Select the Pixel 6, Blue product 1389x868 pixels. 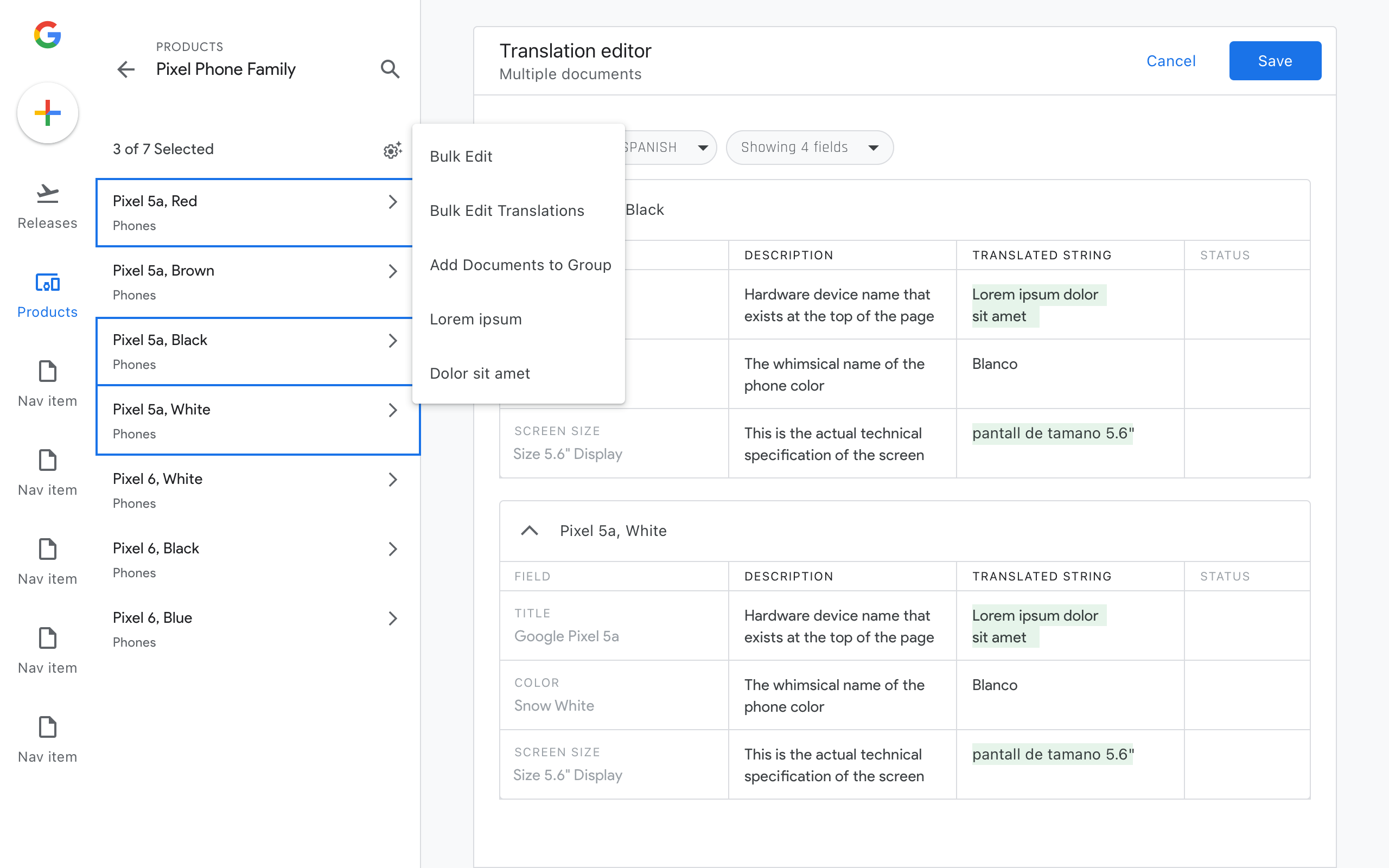tap(258, 630)
